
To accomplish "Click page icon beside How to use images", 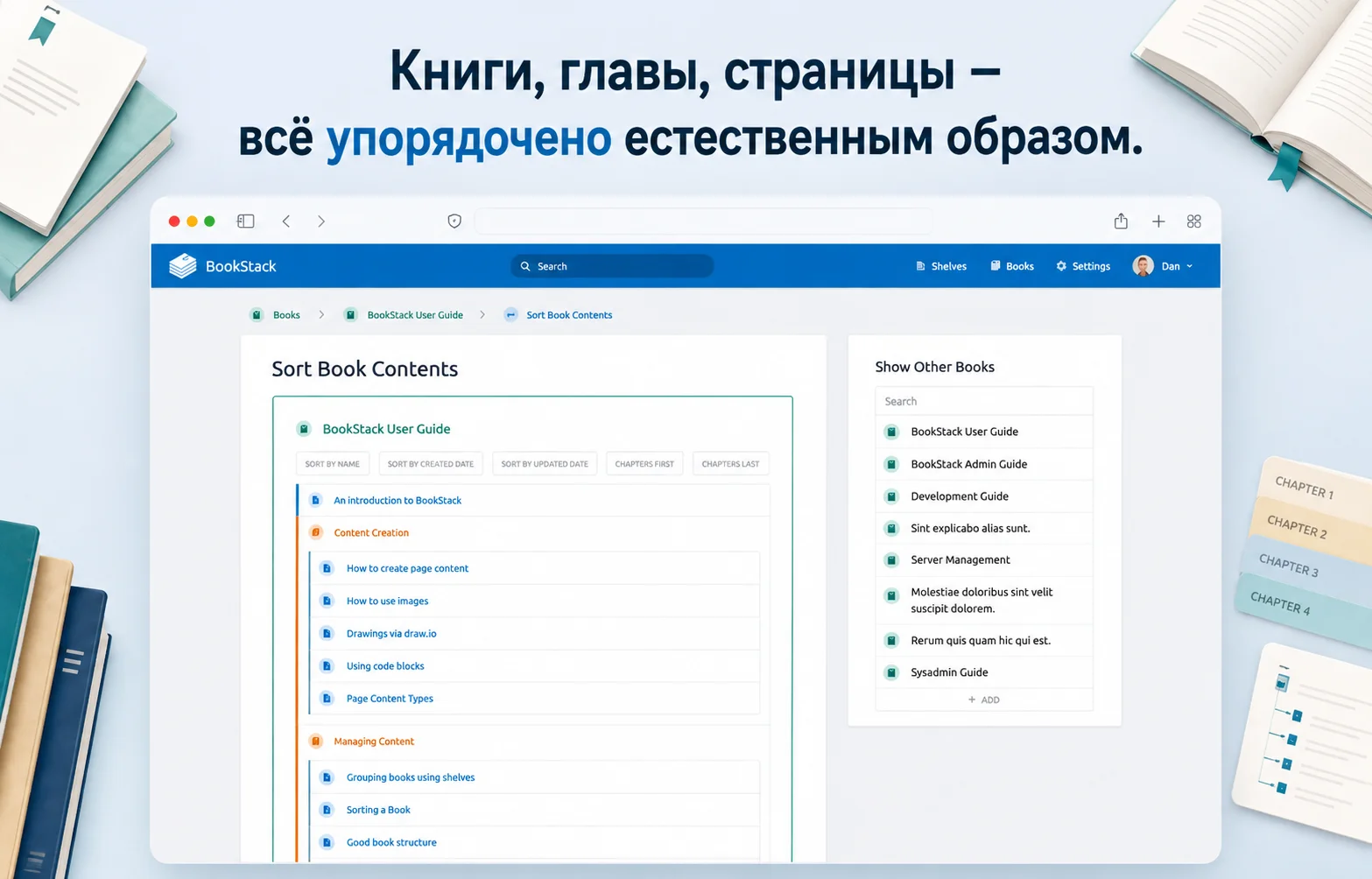I will coord(327,601).
